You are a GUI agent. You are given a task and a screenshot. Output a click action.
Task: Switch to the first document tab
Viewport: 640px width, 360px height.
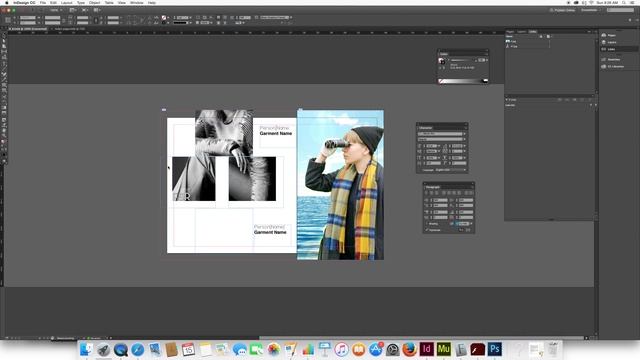click(x=28, y=29)
